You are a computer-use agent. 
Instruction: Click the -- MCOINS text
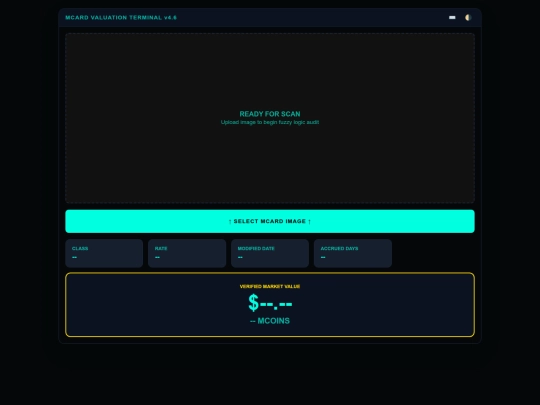pyautogui.click(x=270, y=321)
